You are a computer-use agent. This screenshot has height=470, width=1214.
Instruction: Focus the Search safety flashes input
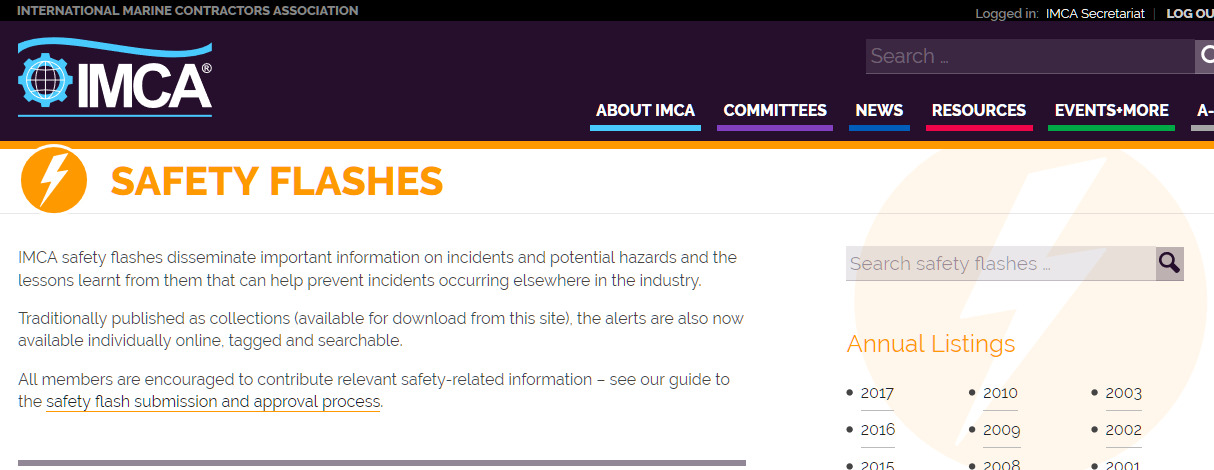coord(1000,264)
